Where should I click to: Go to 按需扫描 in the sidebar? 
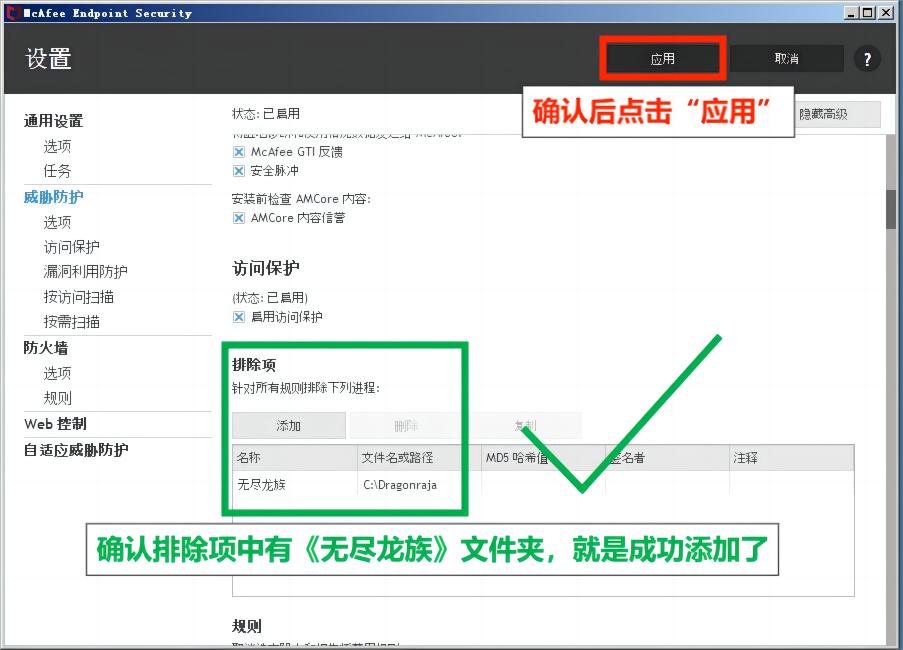click(x=71, y=322)
